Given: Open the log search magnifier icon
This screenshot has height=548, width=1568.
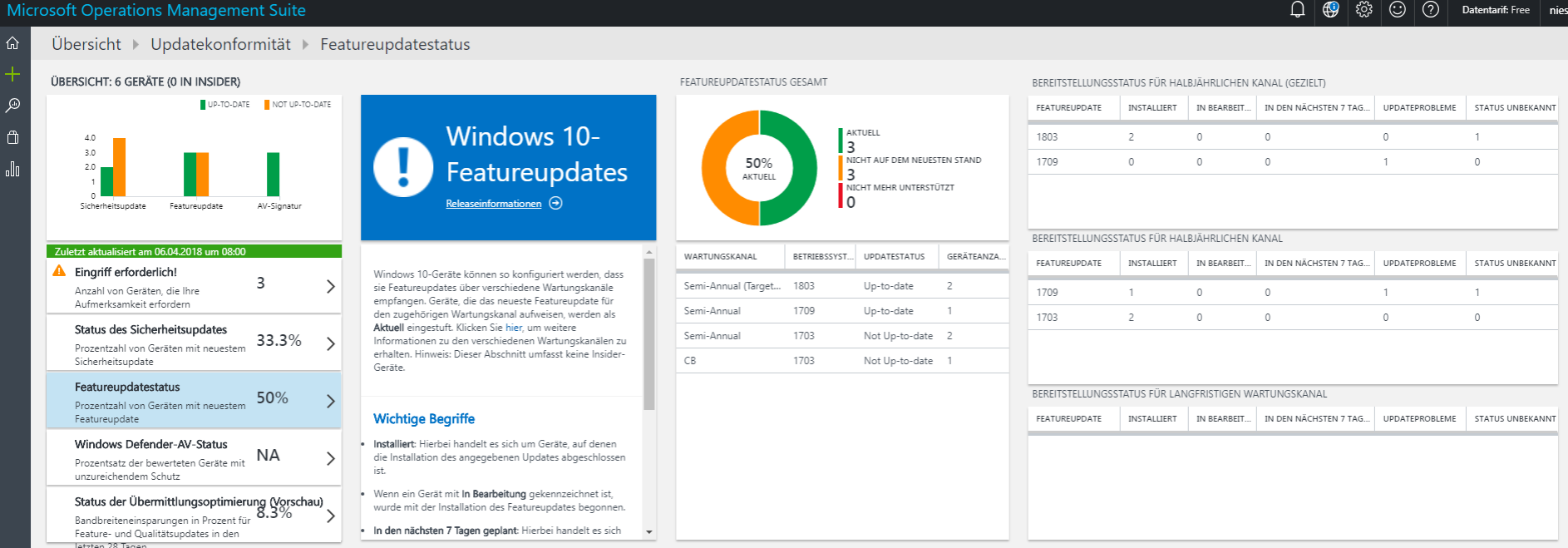Looking at the screenshot, I should [12, 106].
